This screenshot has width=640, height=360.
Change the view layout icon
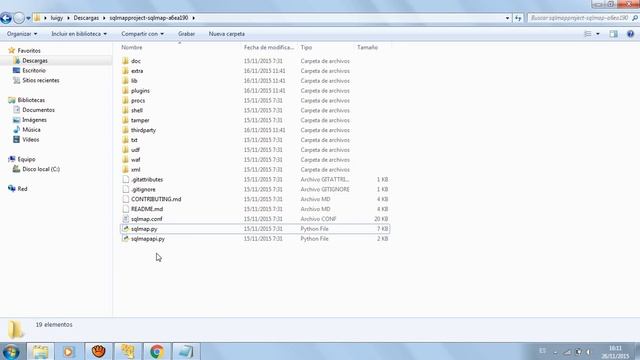pyautogui.click(x=588, y=34)
